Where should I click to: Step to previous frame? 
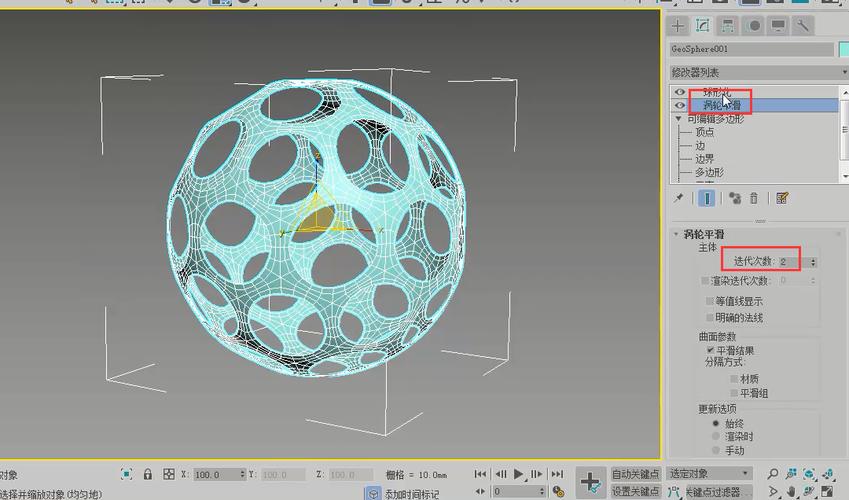point(501,474)
